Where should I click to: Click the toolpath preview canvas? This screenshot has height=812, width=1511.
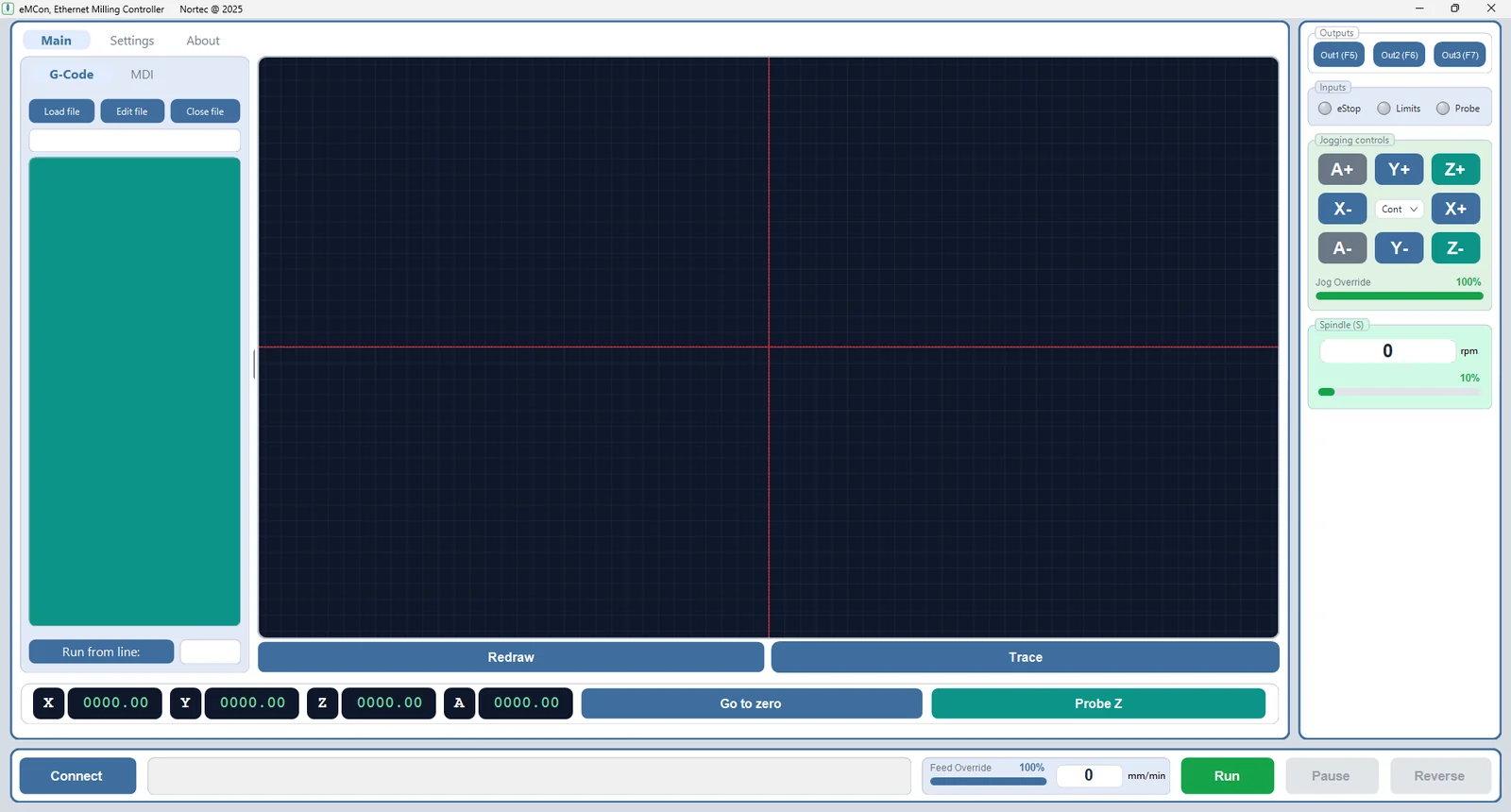click(769, 347)
